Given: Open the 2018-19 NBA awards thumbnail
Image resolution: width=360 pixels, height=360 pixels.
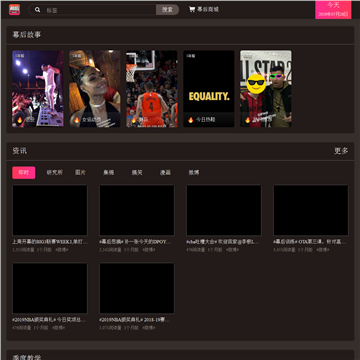Looking at the screenshot, I should 137,288.
